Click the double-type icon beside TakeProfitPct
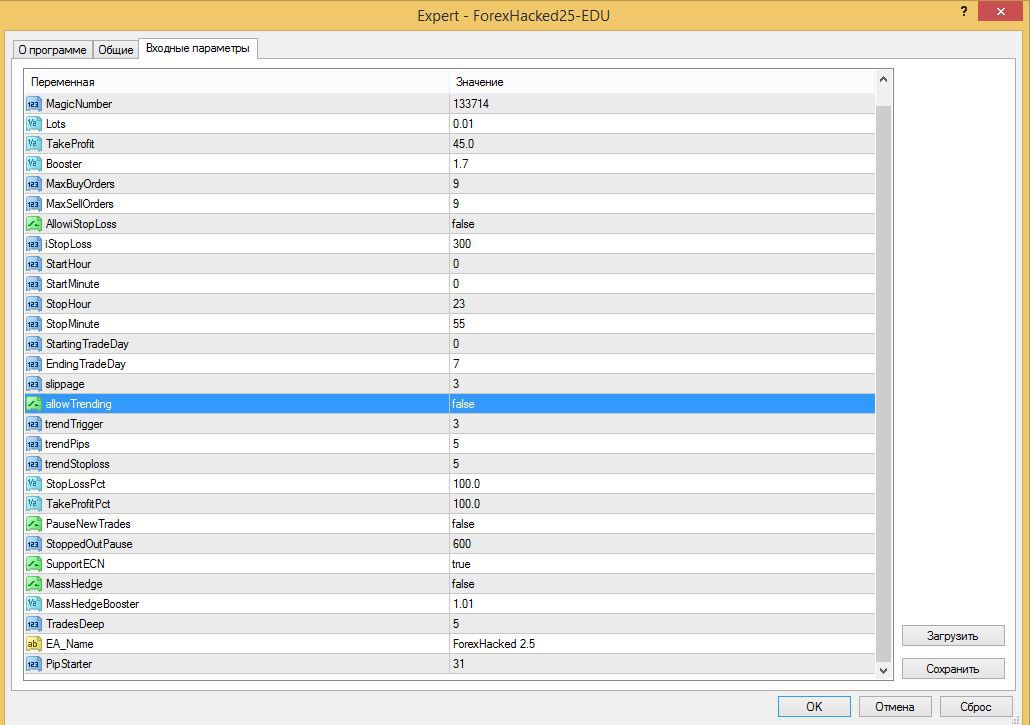 (34, 504)
